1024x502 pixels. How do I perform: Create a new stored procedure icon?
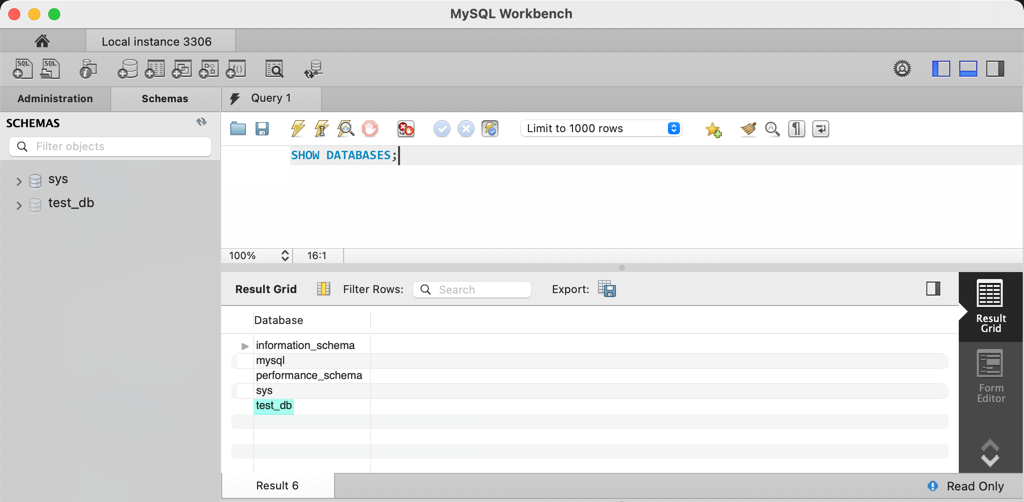click(x=208, y=69)
